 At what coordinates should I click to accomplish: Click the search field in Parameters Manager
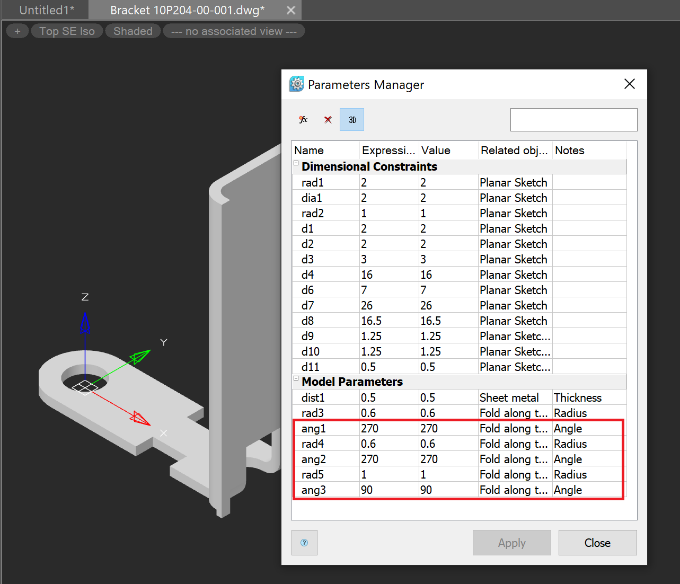pos(573,120)
